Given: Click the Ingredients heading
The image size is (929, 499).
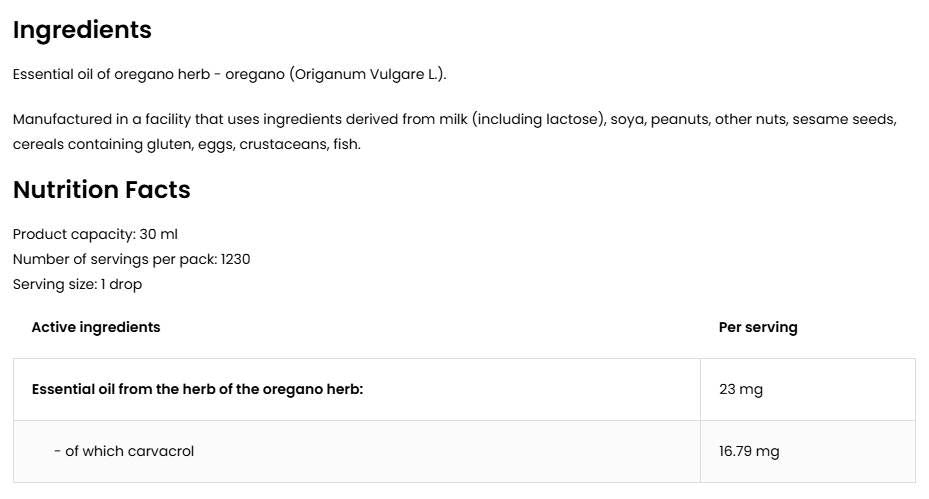Looking at the screenshot, I should [82, 30].
